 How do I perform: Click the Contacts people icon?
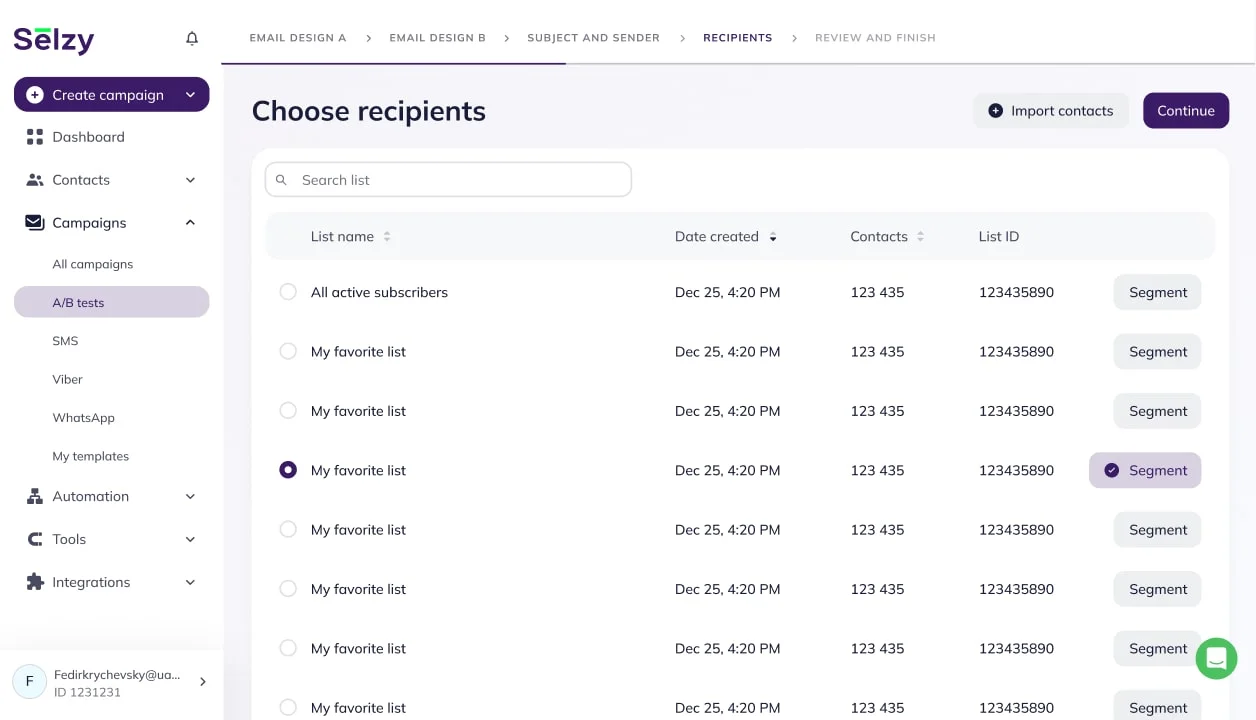35,180
